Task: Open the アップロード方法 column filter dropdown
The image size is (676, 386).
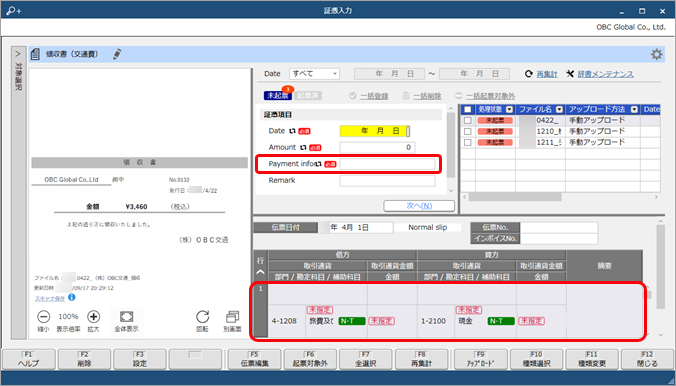Action: pos(634,110)
